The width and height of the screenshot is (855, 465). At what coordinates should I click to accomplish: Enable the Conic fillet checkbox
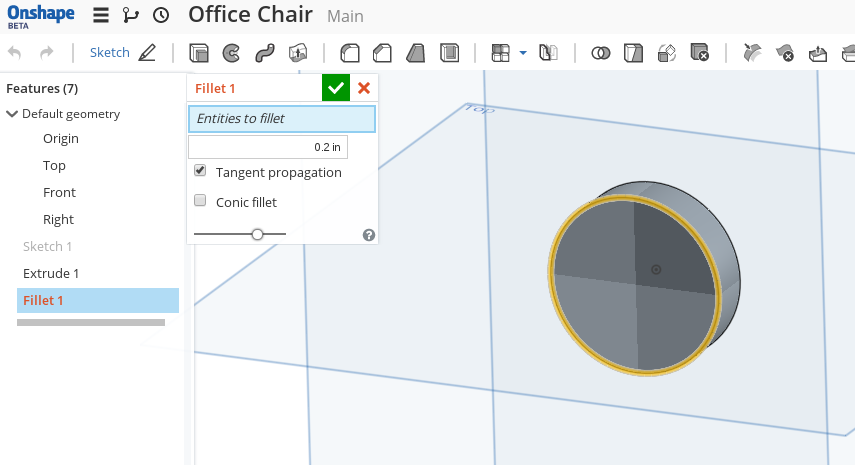pos(200,202)
